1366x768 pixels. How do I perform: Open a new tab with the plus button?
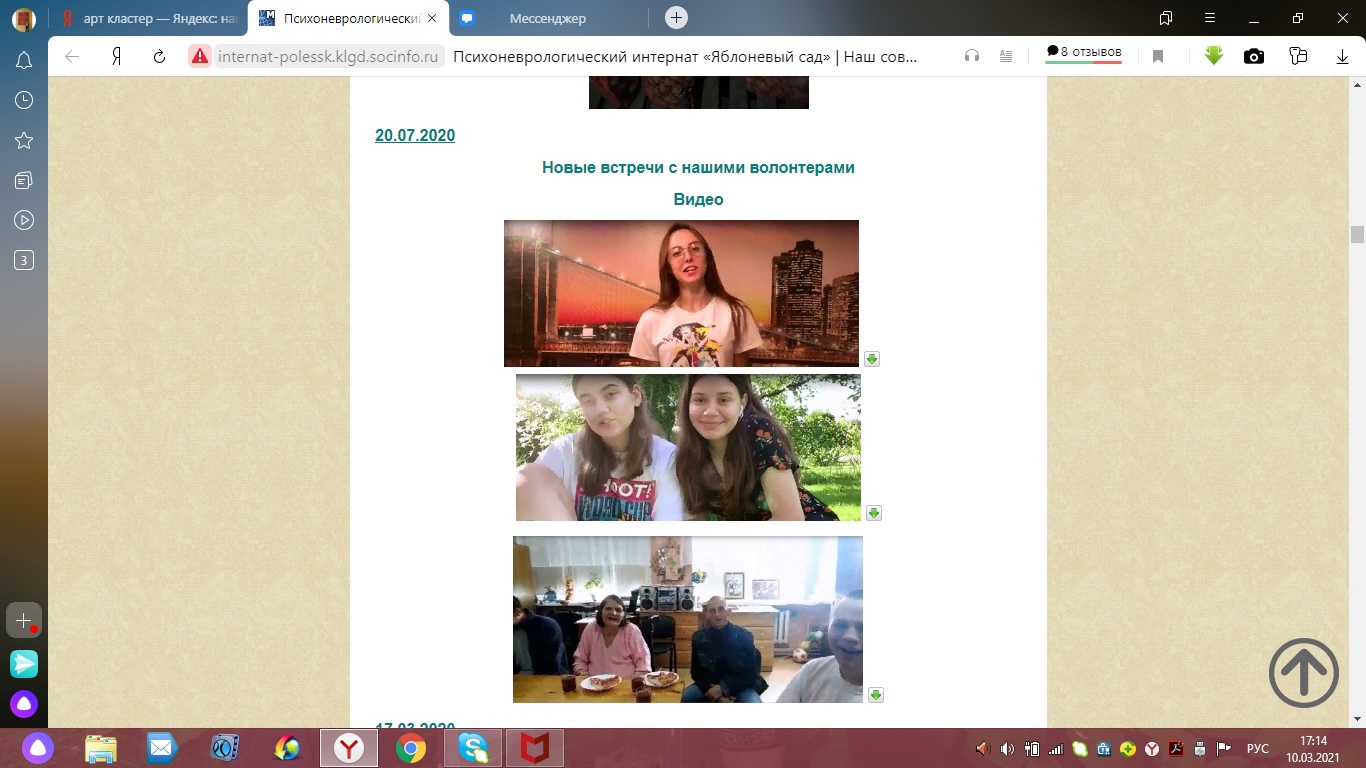click(x=676, y=18)
